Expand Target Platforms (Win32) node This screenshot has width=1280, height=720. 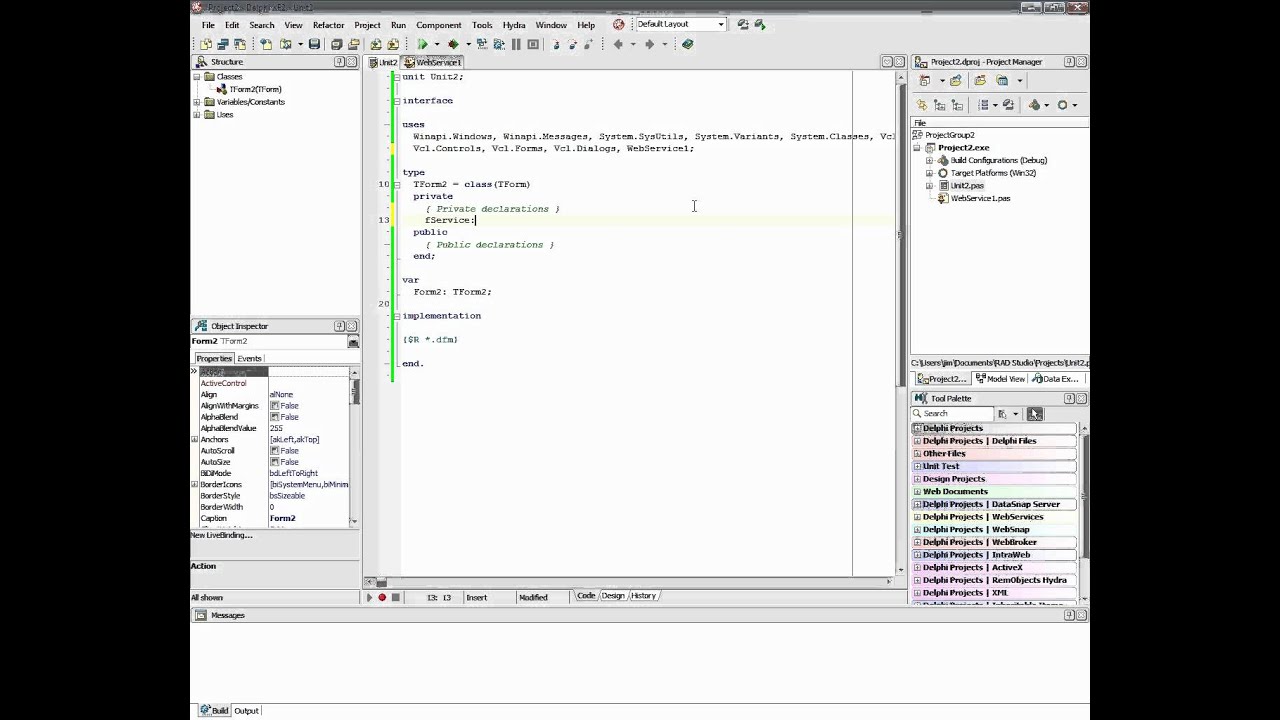pyautogui.click(x=929, y=173)
